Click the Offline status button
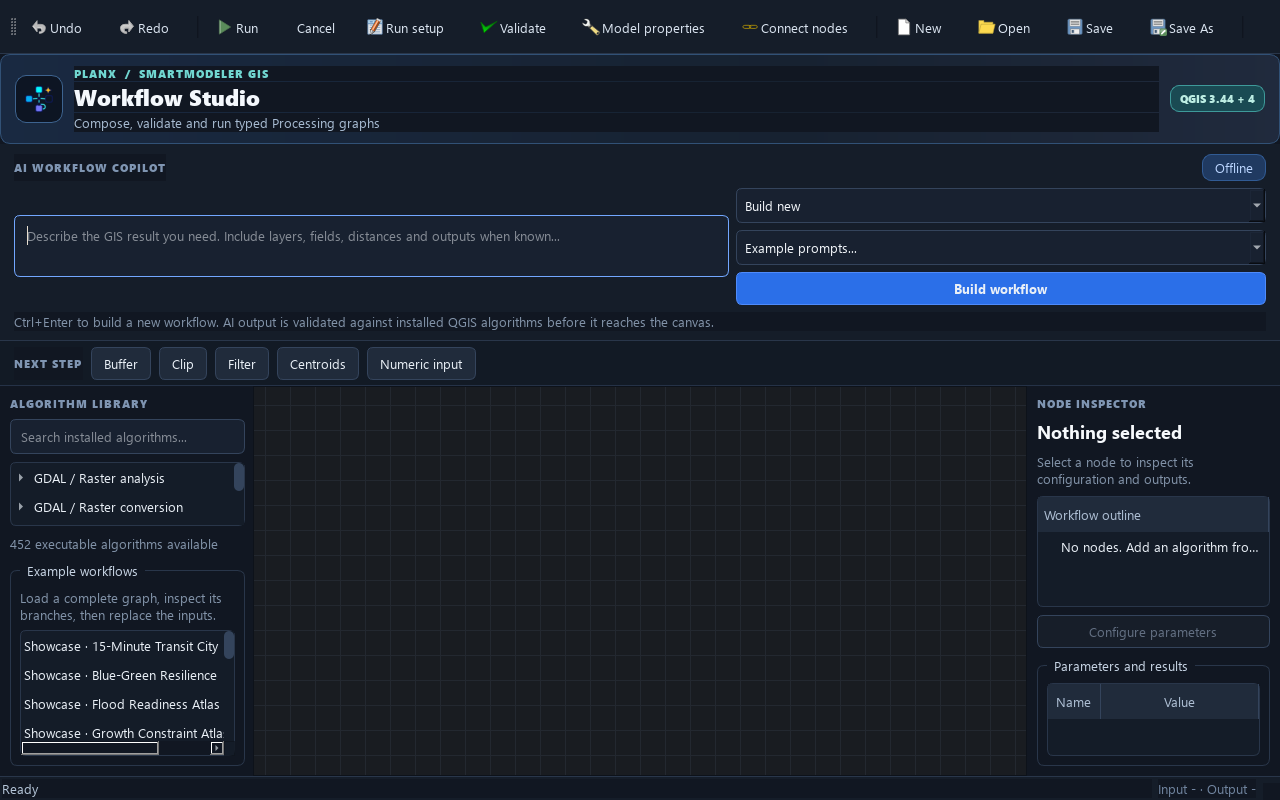Viewport: 1280px width, 800px height. 1233,168
